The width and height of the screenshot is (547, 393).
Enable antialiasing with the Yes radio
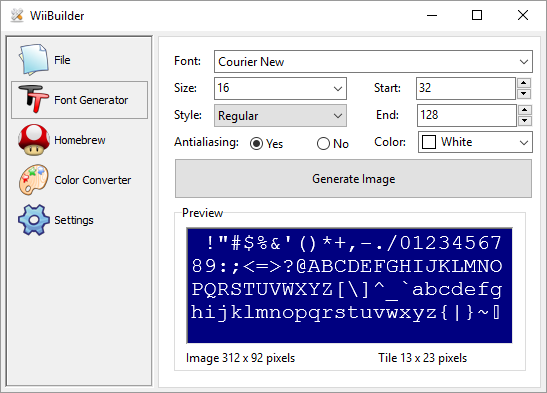(x=256, y=143)
